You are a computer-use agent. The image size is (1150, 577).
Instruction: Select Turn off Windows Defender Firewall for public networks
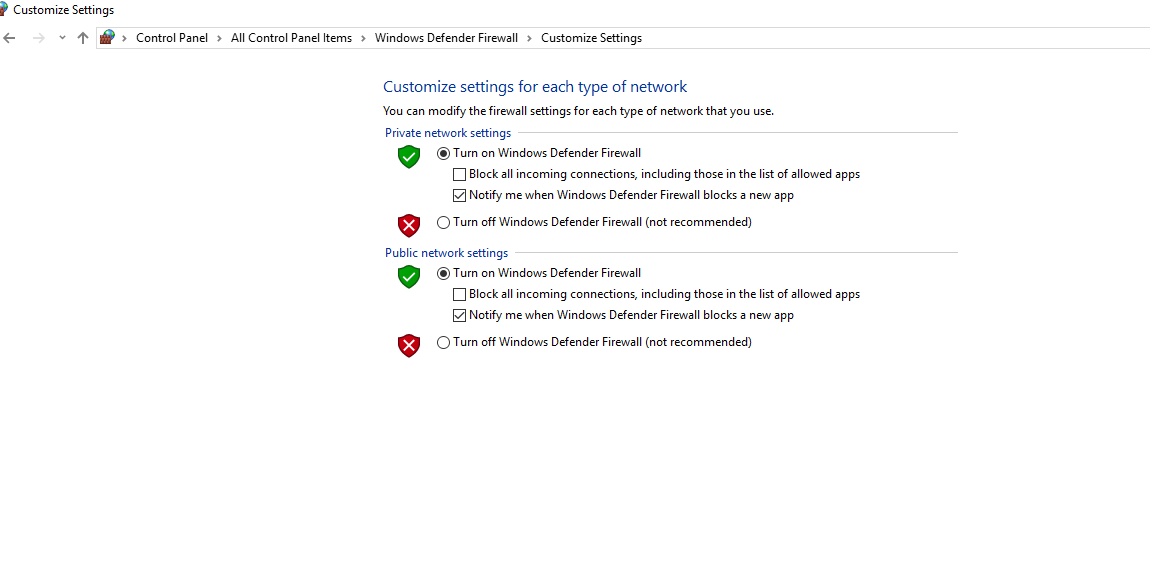click(x=443, y=342)
